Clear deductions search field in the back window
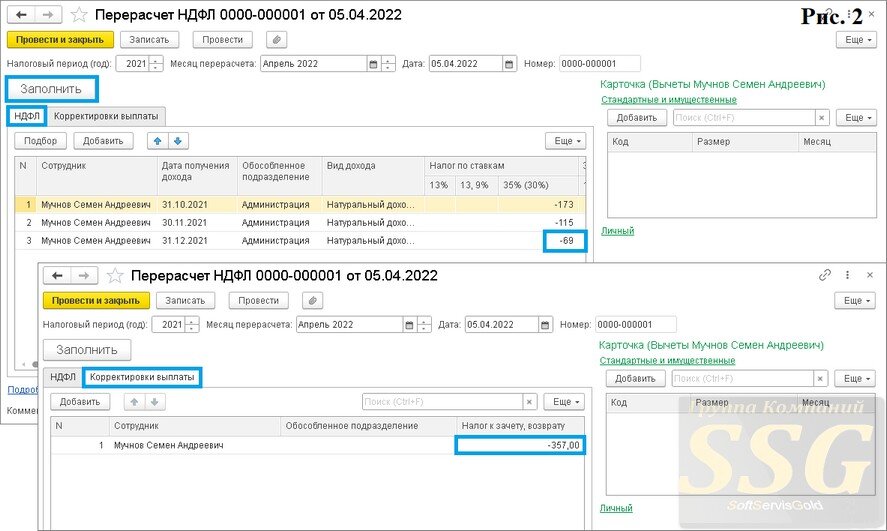The image size is (887, 531). pyautogui.click(x=821, y=118)
